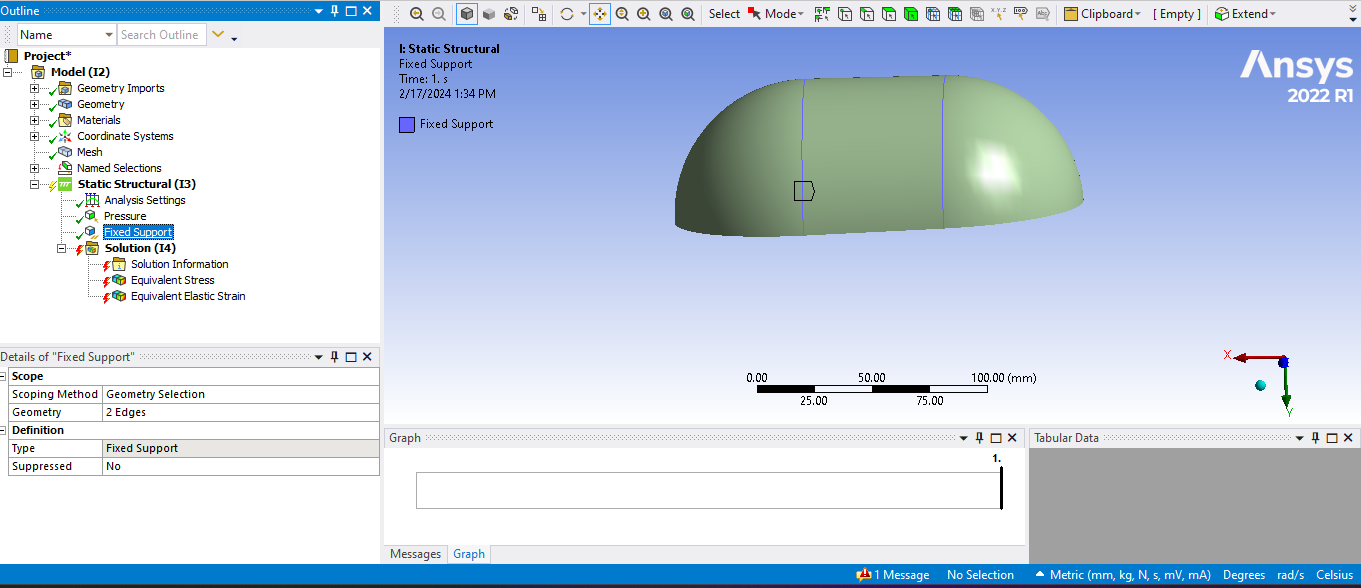Click the Geometry '2 Edges' value cell
This screenshot has height=588, width=1361.
point(241,412)
